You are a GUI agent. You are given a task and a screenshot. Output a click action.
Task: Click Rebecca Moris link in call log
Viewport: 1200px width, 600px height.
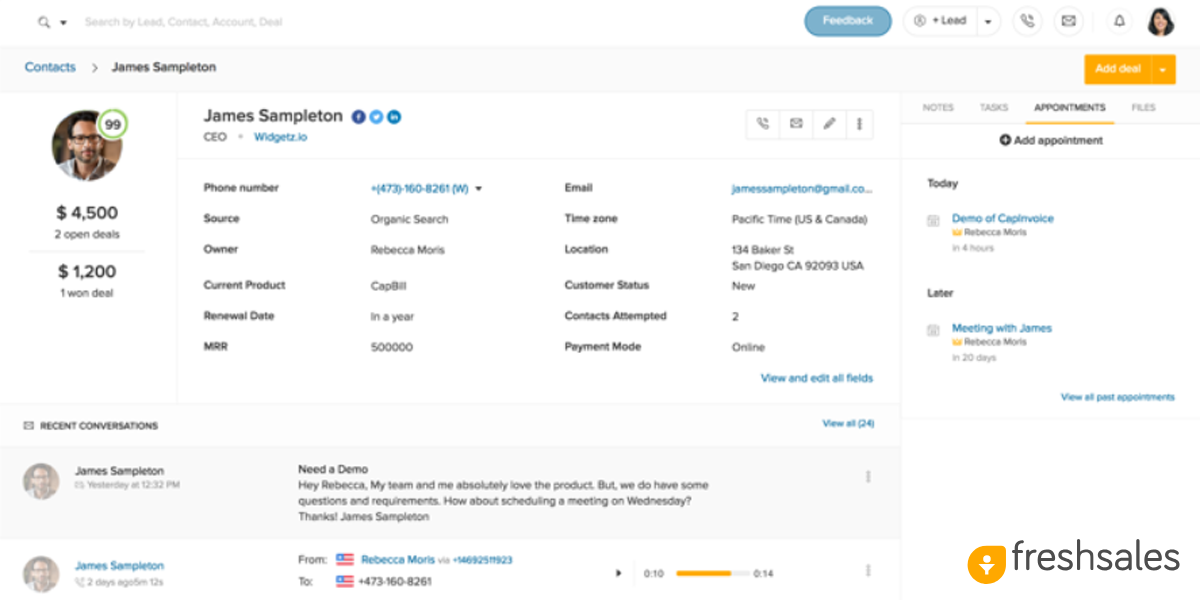(398, 560)
